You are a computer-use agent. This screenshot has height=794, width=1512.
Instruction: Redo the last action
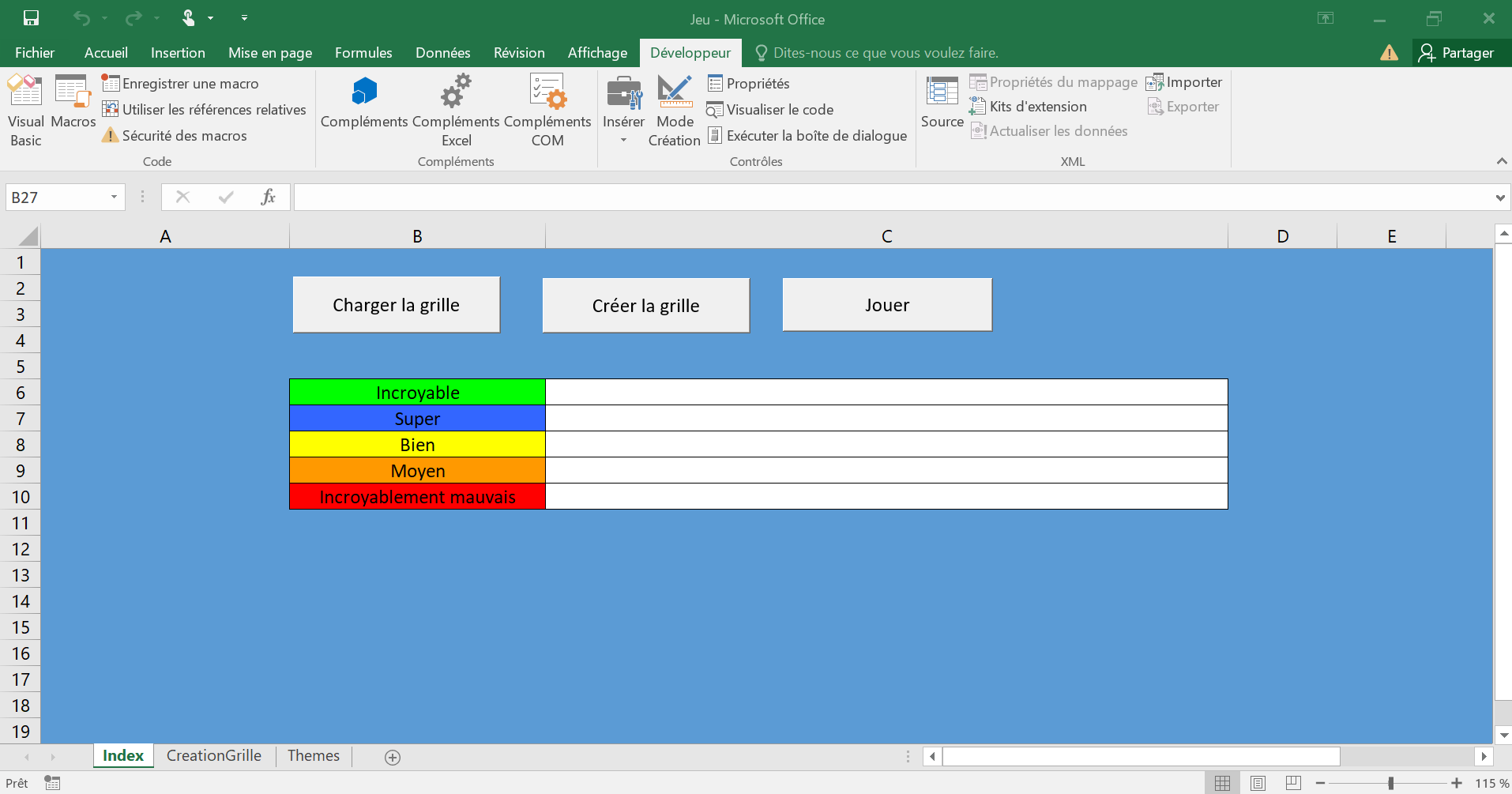tap(134, 18)
